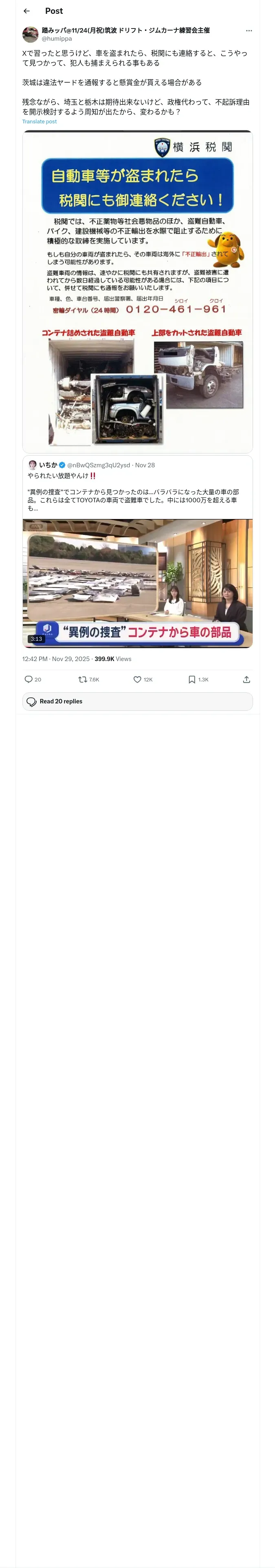Click the quoted post's text body
The height and width of the screenshot is (1568, 275).
pos(133,496)
